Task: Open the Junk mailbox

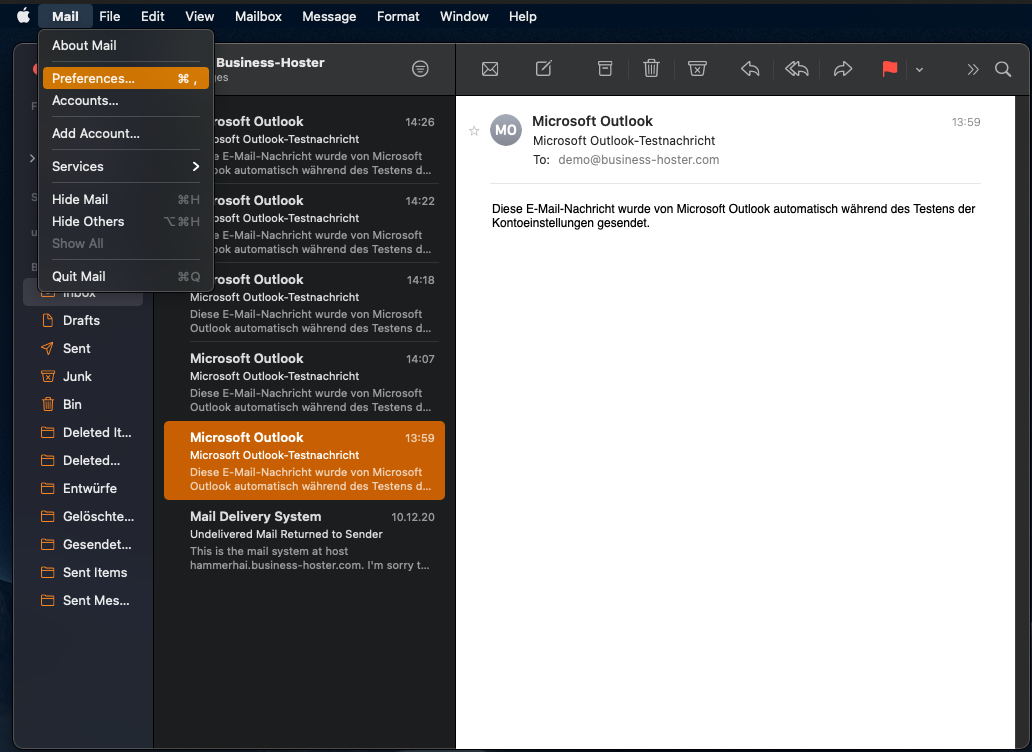Action: (83, 376)
